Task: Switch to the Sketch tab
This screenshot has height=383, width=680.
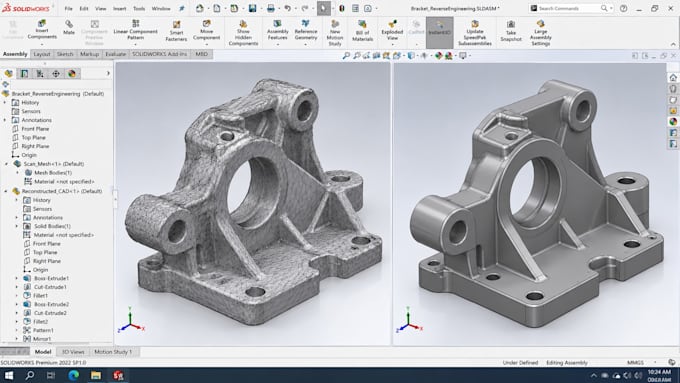Action: pyautogui.click(x=65, y=54)
